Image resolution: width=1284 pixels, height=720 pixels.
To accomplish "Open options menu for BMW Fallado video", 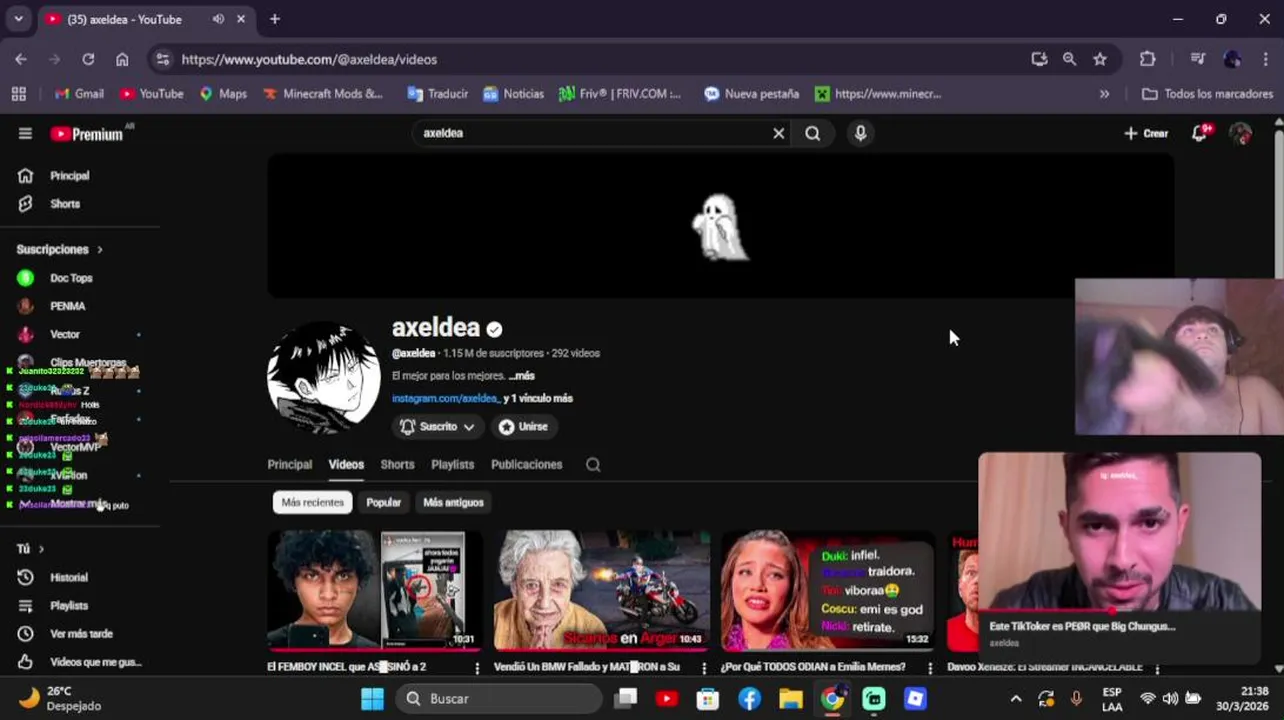I will click(704, 668).
